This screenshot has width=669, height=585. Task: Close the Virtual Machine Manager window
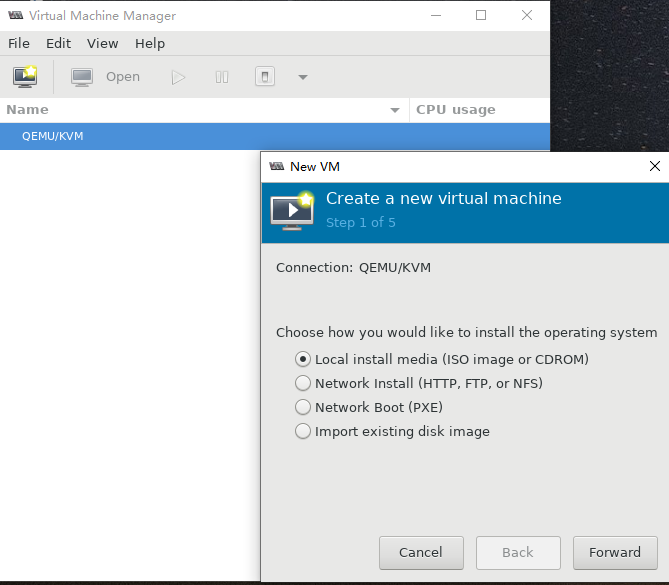click(526, 15)
